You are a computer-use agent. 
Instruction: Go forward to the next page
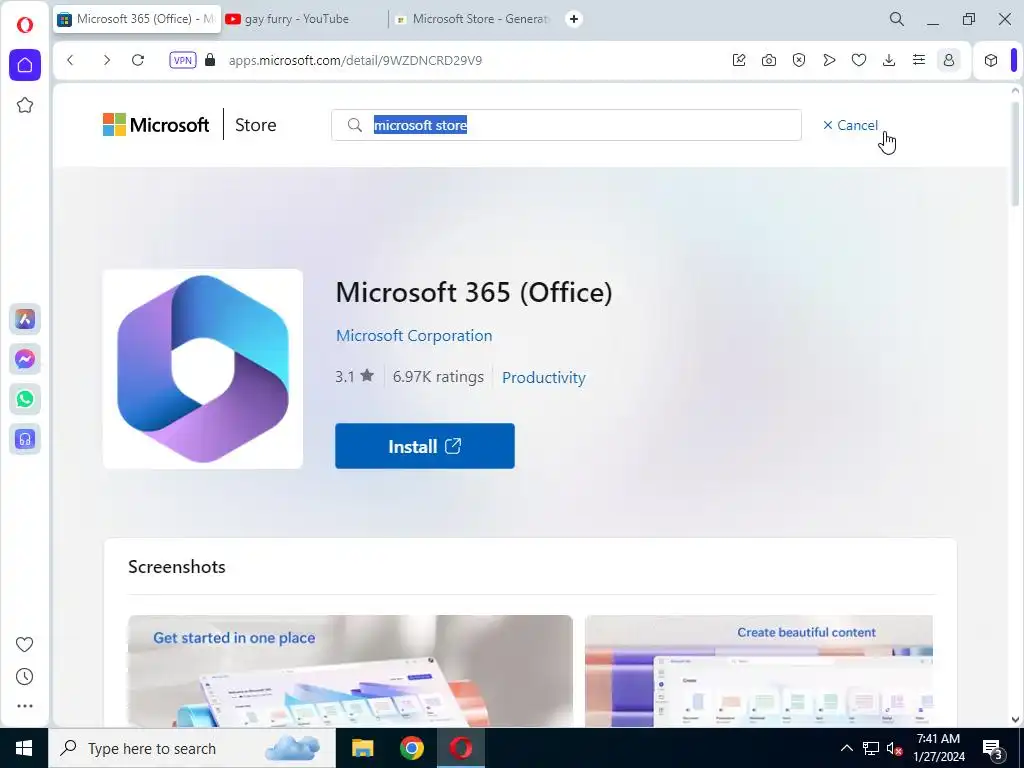(106, 60)
